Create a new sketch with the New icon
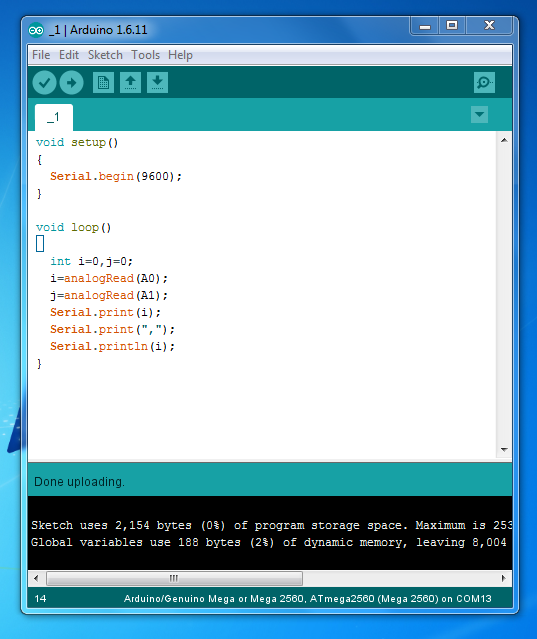The height and width of the screenshot is (639, 537). [x=103, y=83]
